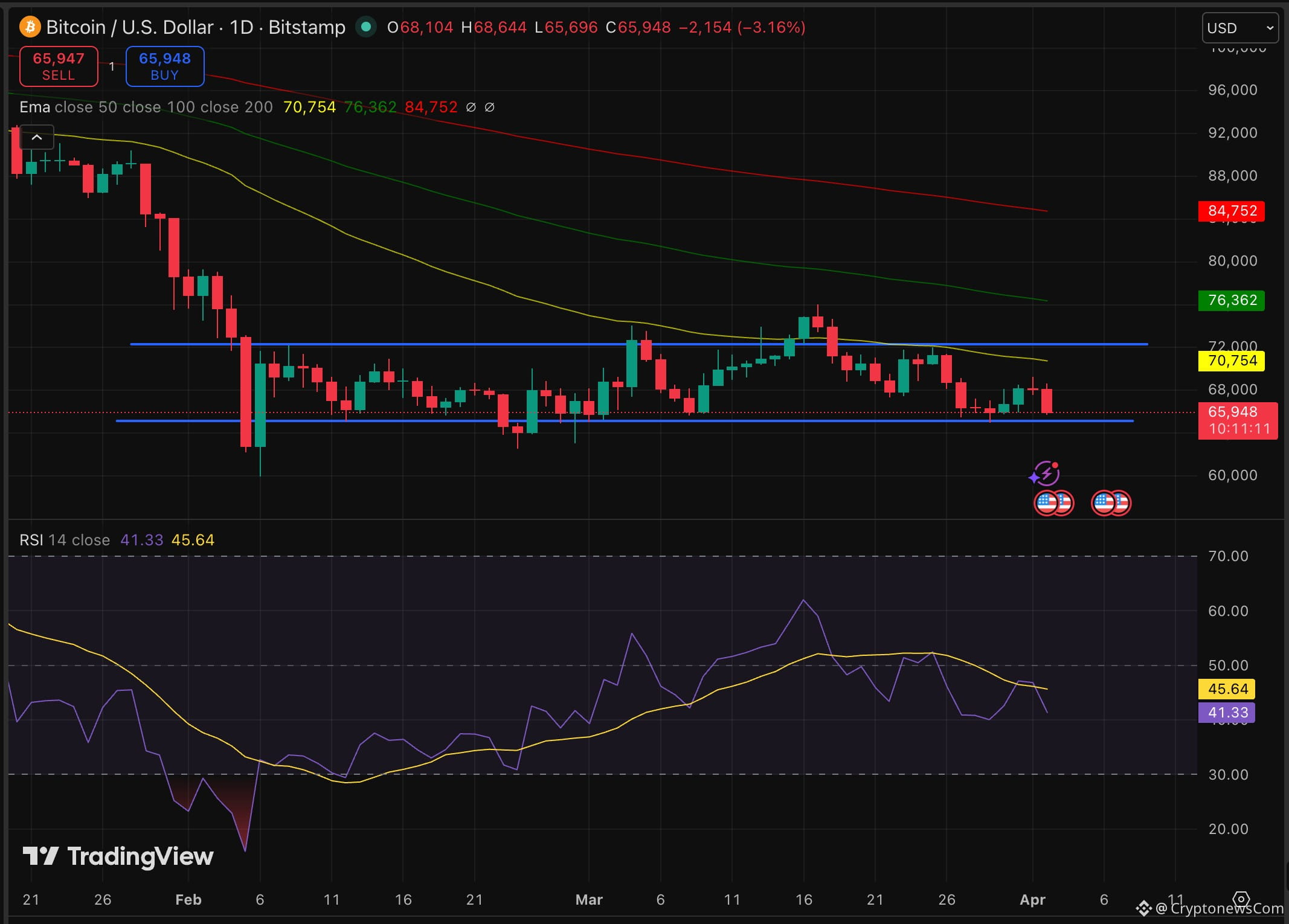The image size is (1289, 924).
Task: Click the second Ø symbol in the EMA legend
Action: pos(490,107)
